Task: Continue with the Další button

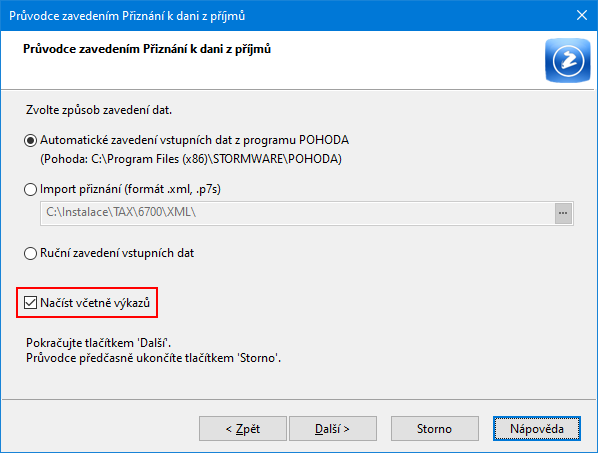Action: (x=333, y=429)
